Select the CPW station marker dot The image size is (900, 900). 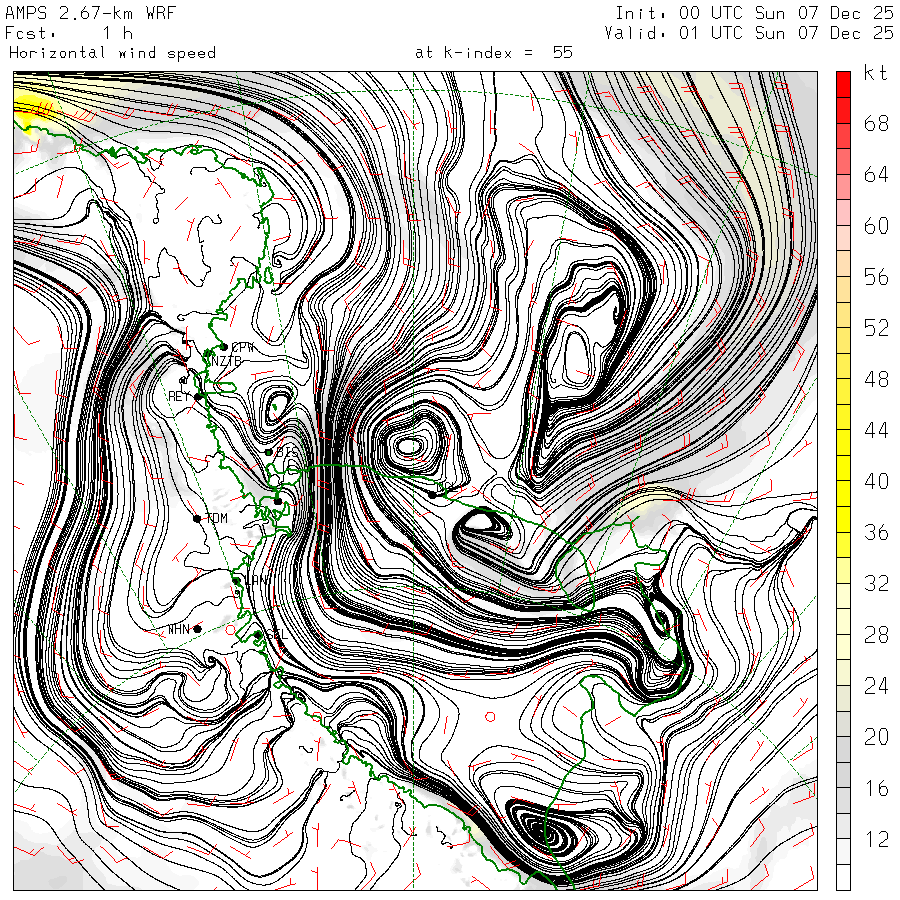(x=222, y=346)
